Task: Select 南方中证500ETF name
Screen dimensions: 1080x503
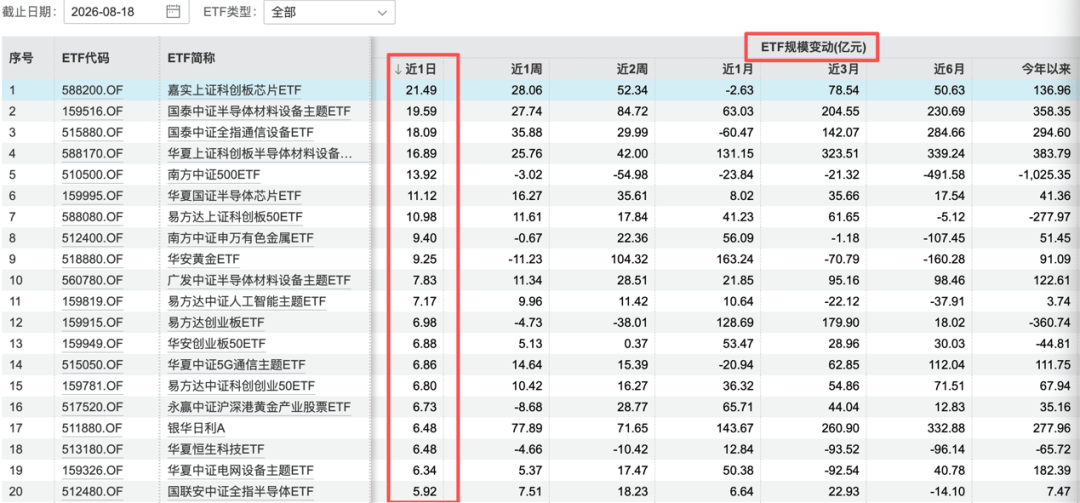Action: [x=212, y=175]
